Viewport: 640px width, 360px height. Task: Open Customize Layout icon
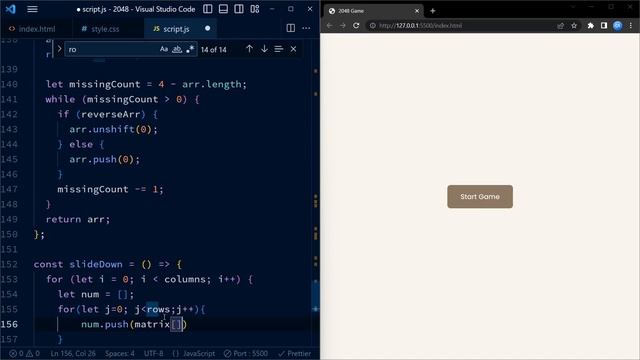[x=255, y=9]
